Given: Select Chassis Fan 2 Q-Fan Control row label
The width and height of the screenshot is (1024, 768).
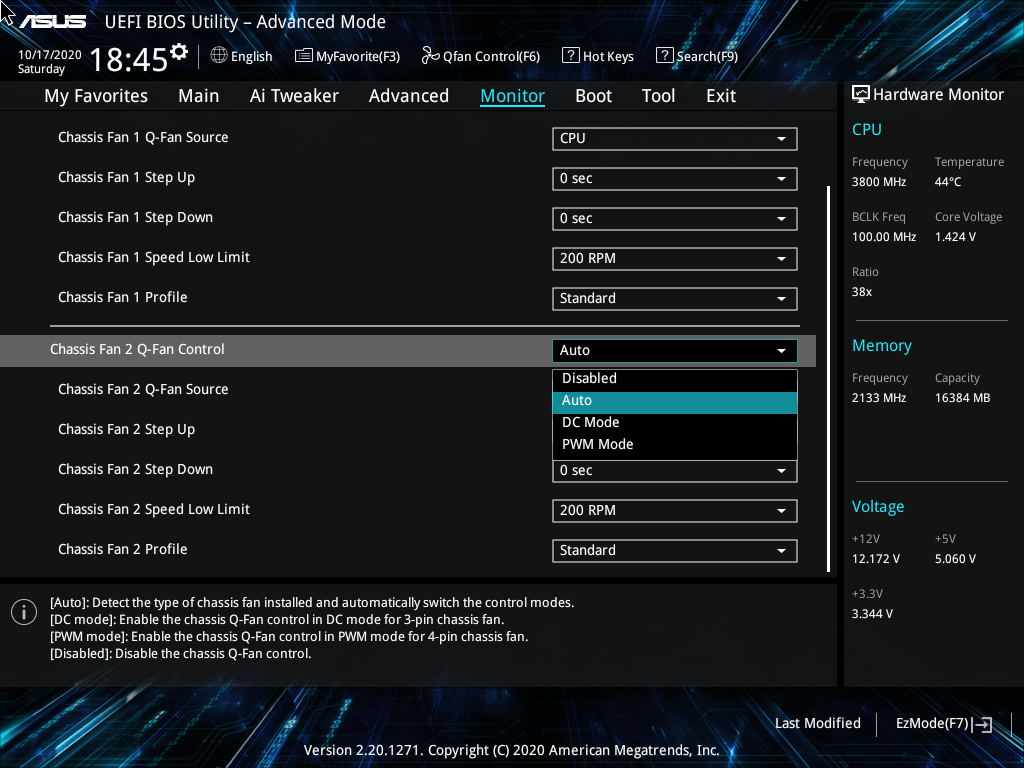Looking at the screenshot, I should coord(137,349).
